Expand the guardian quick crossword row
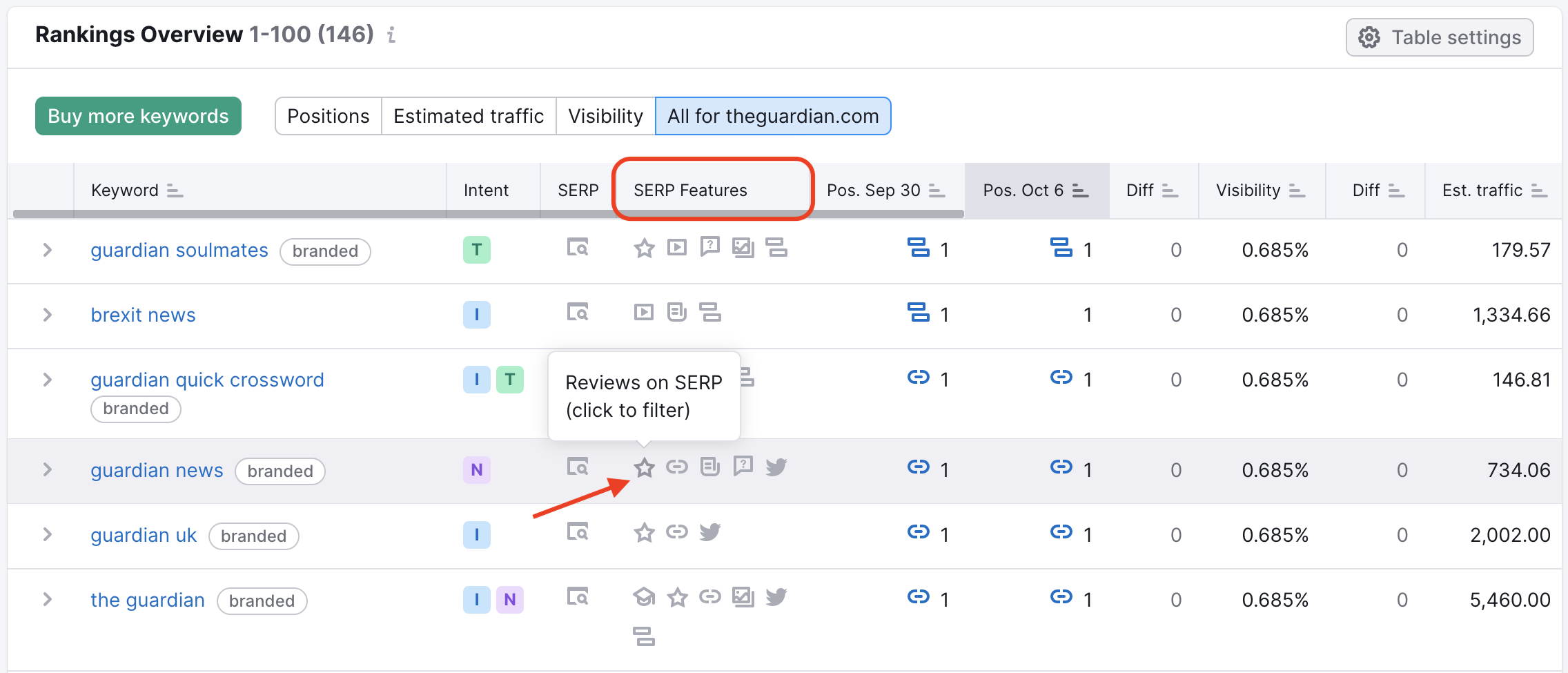The width and height of the screenshot is (1568, 673). pyautogui.click(x=47, y=380)
